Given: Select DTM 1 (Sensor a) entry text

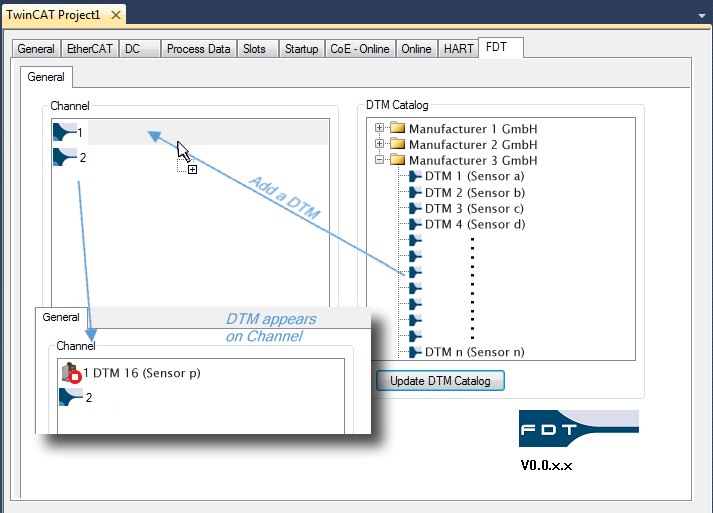Looking at the screenshot, I should (474, 176).
